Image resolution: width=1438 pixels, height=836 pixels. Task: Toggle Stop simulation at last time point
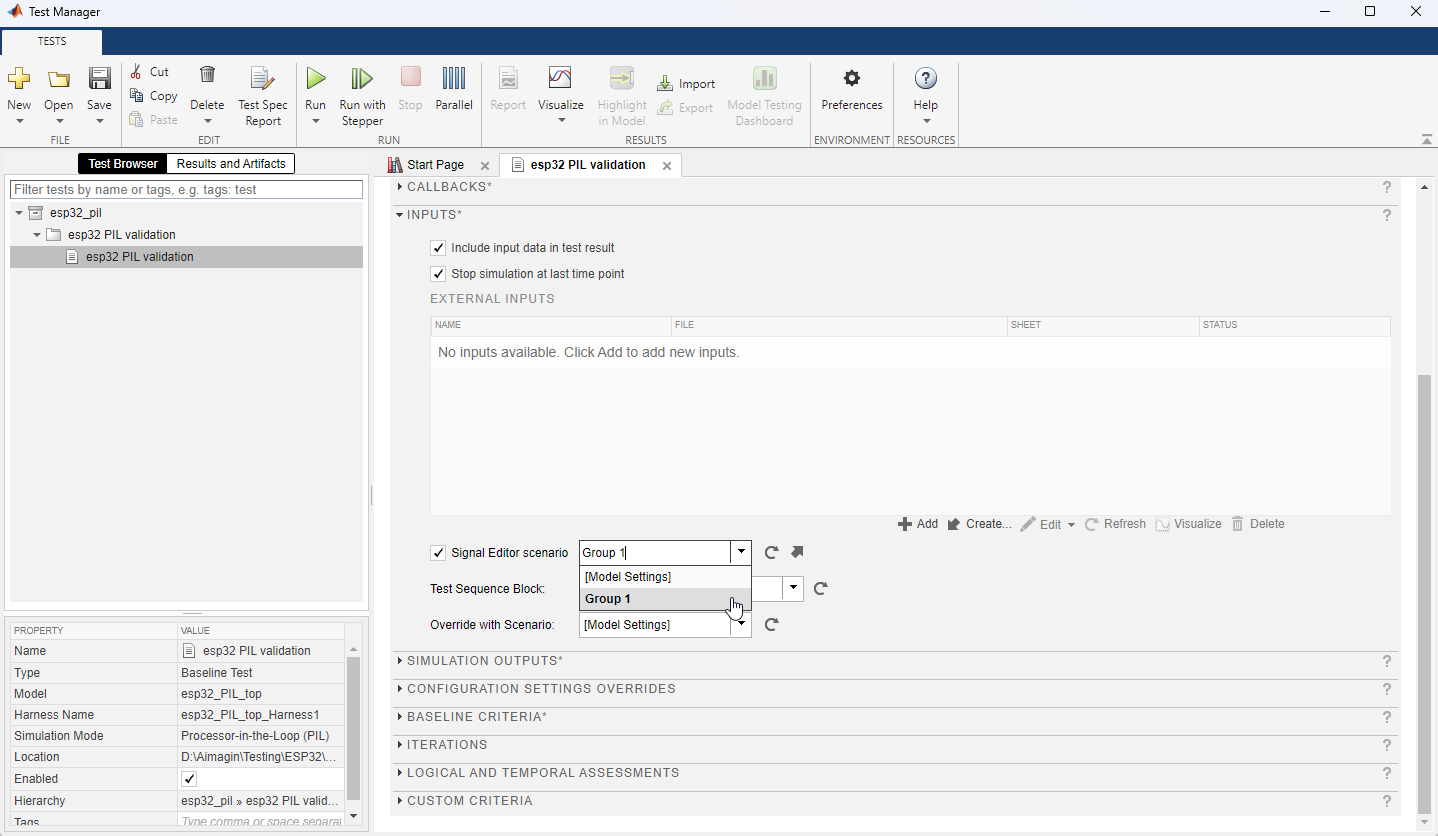point(437,274)
